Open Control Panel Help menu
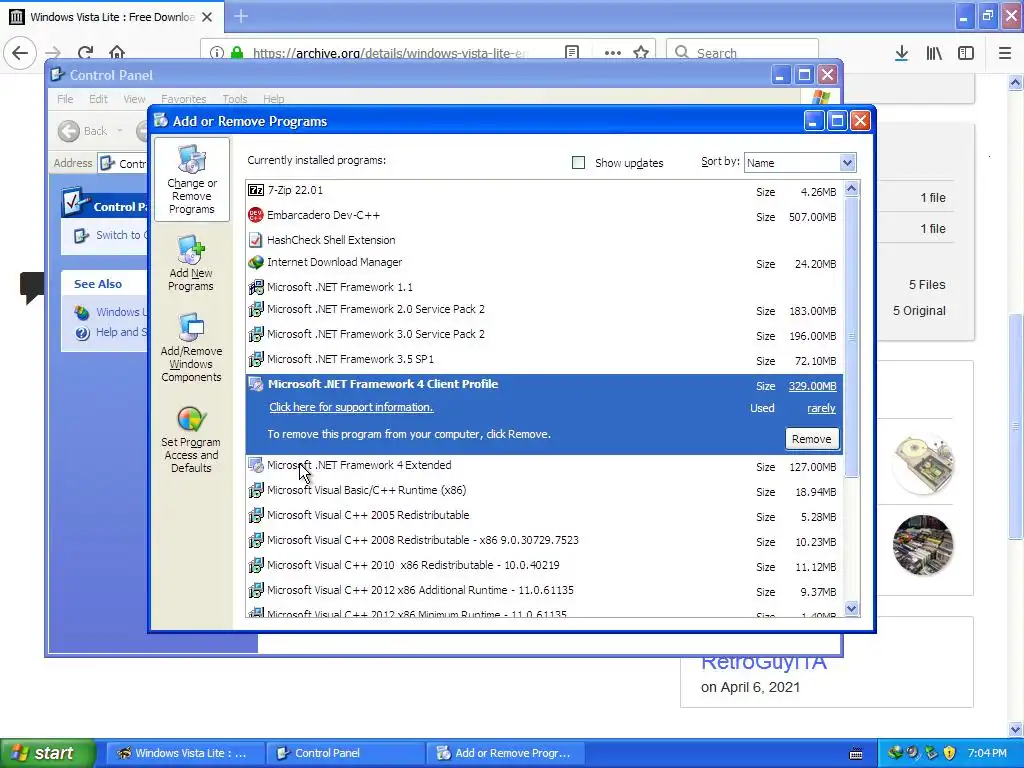This screenshot has height=768, width=1024. [x=274, y=99]
